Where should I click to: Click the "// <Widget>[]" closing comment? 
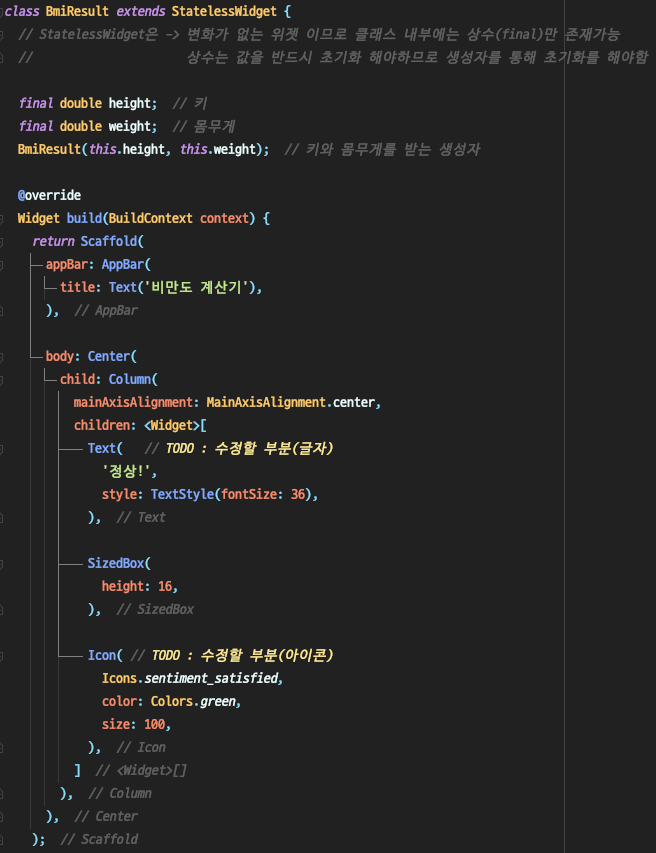tap(140, 770)
